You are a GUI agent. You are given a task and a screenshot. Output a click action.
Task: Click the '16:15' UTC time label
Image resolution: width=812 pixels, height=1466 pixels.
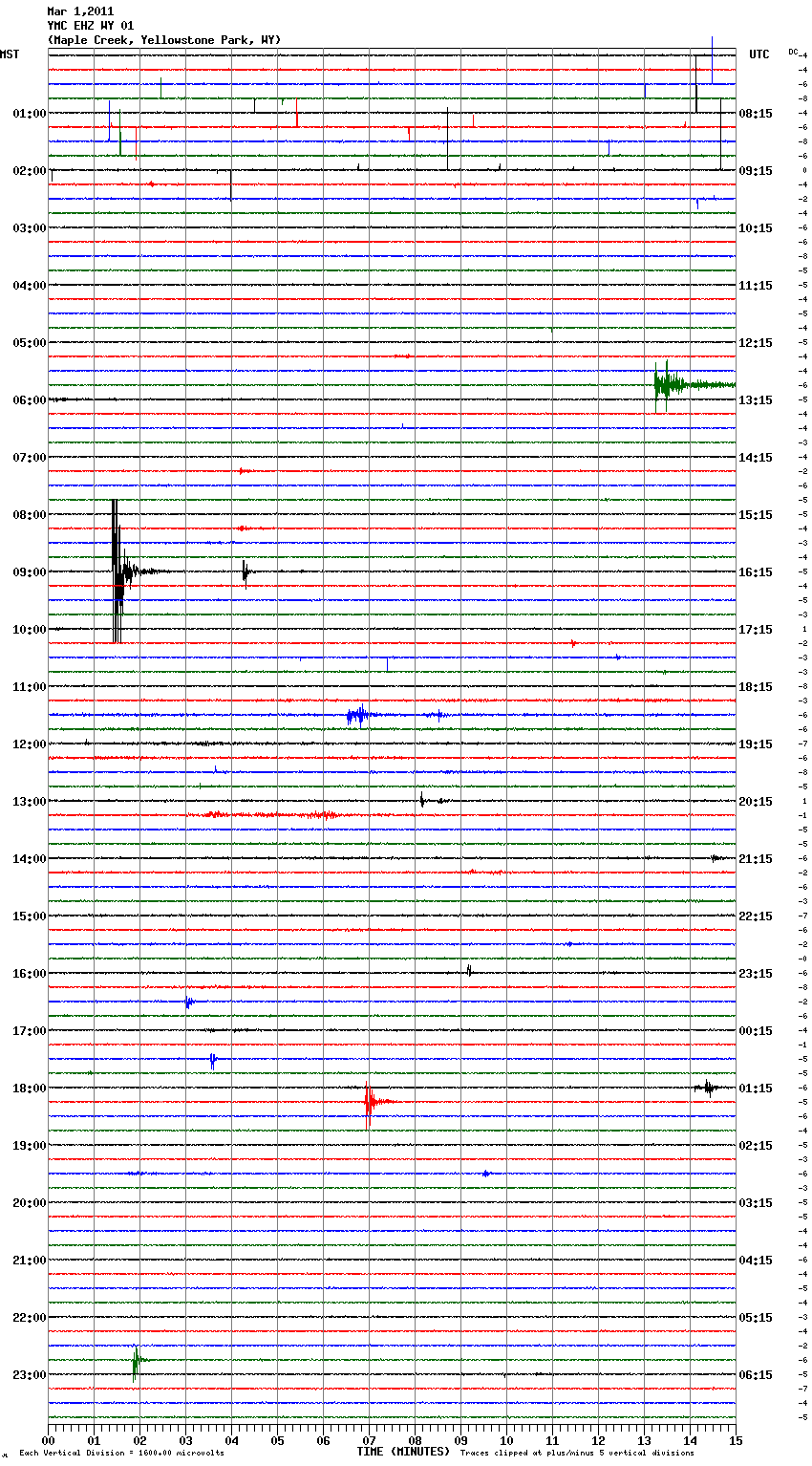tap(756, 571)
